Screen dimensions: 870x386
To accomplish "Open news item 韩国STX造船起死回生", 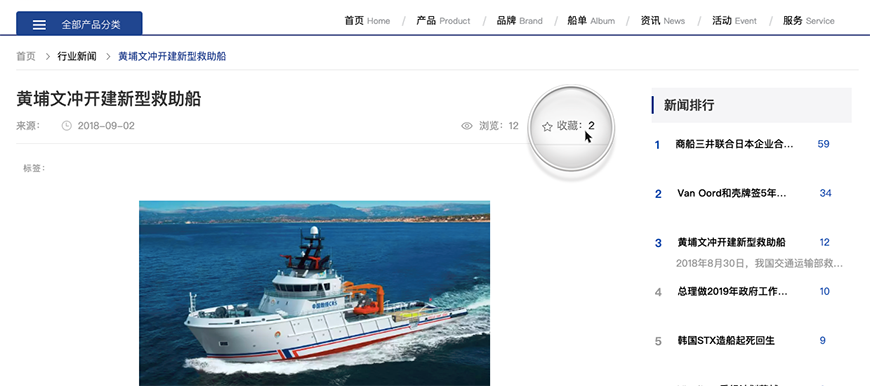I will 726,341.
